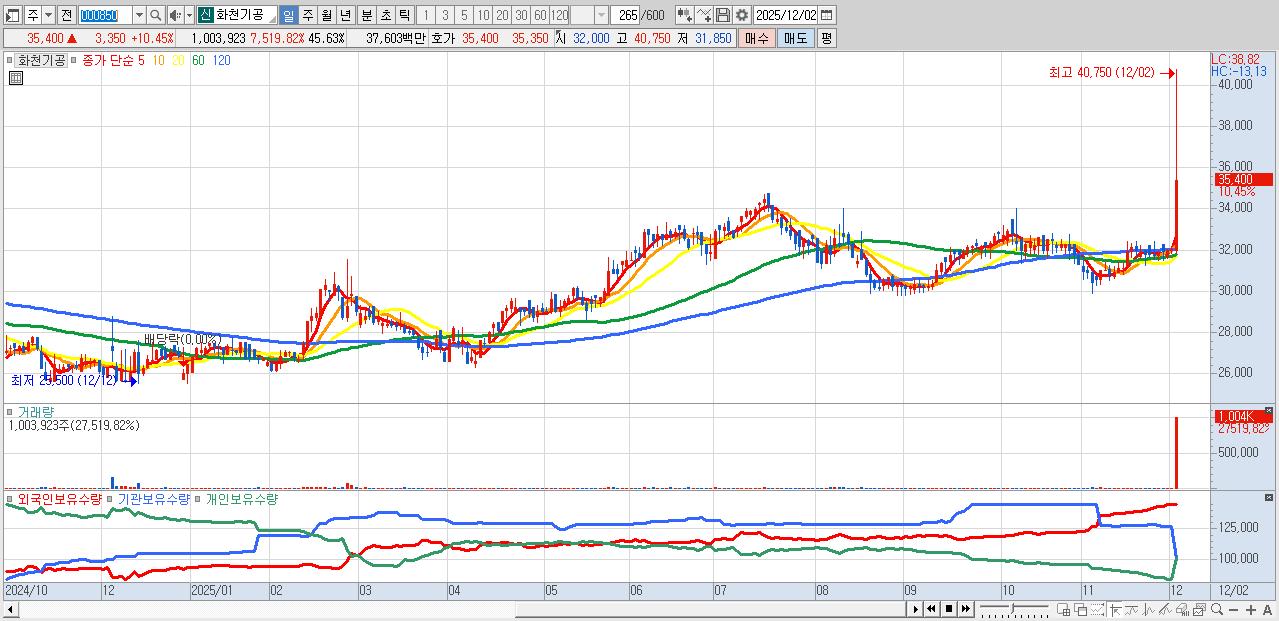
Task: Click the window with grid icon in bottom toolbar
Action: tap(1064, 609)
